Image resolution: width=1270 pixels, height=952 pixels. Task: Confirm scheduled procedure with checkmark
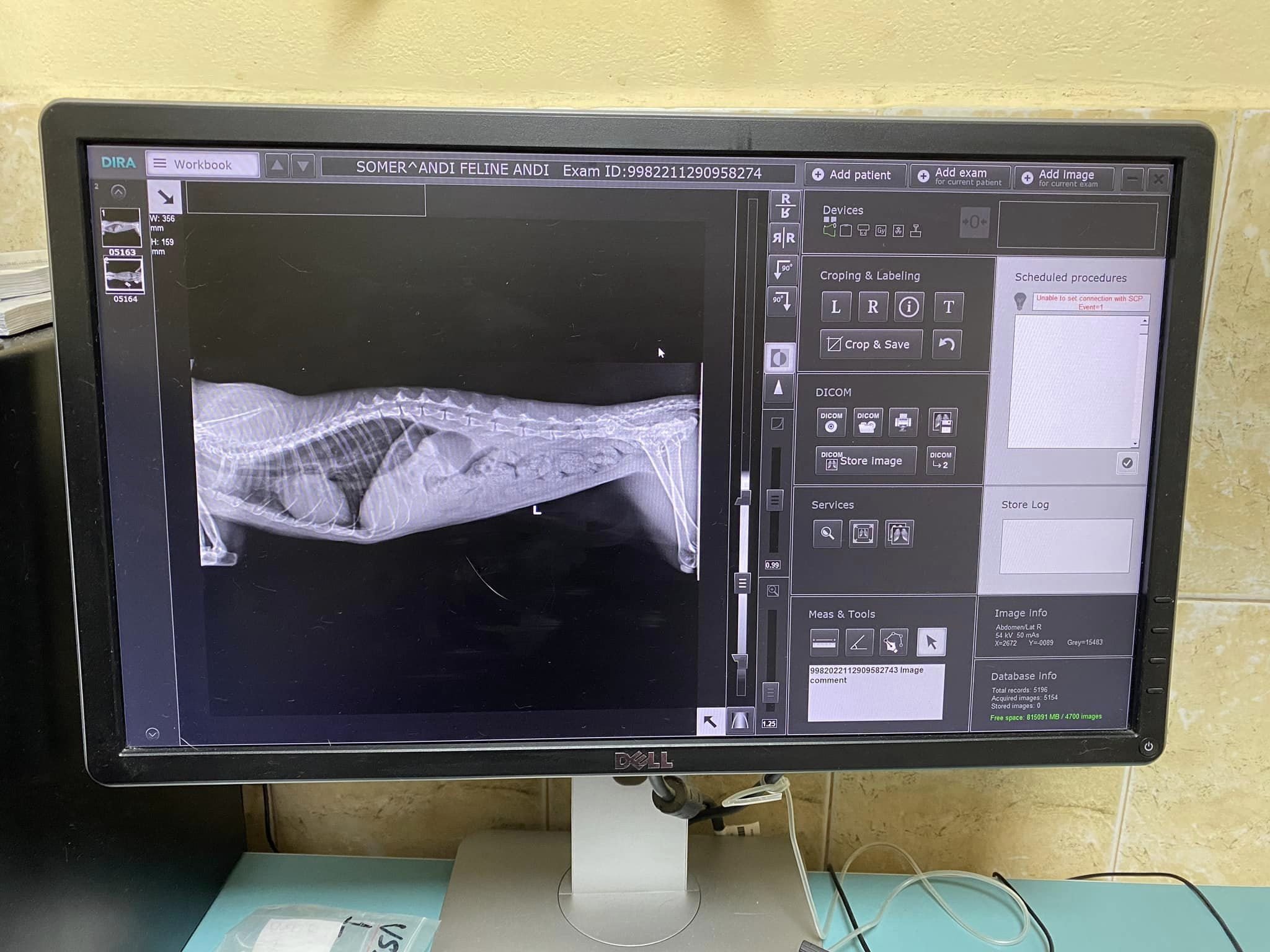(x=1127, y=463)
